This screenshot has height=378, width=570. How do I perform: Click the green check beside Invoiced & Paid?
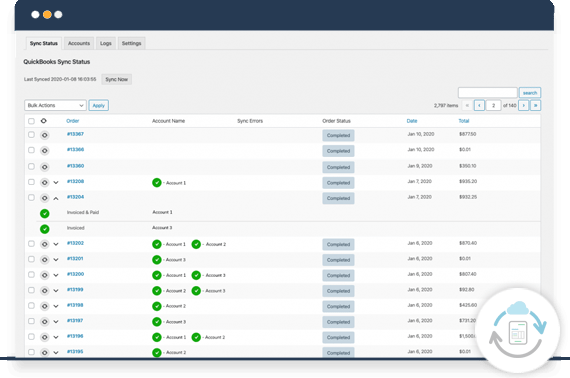point(45,213)
